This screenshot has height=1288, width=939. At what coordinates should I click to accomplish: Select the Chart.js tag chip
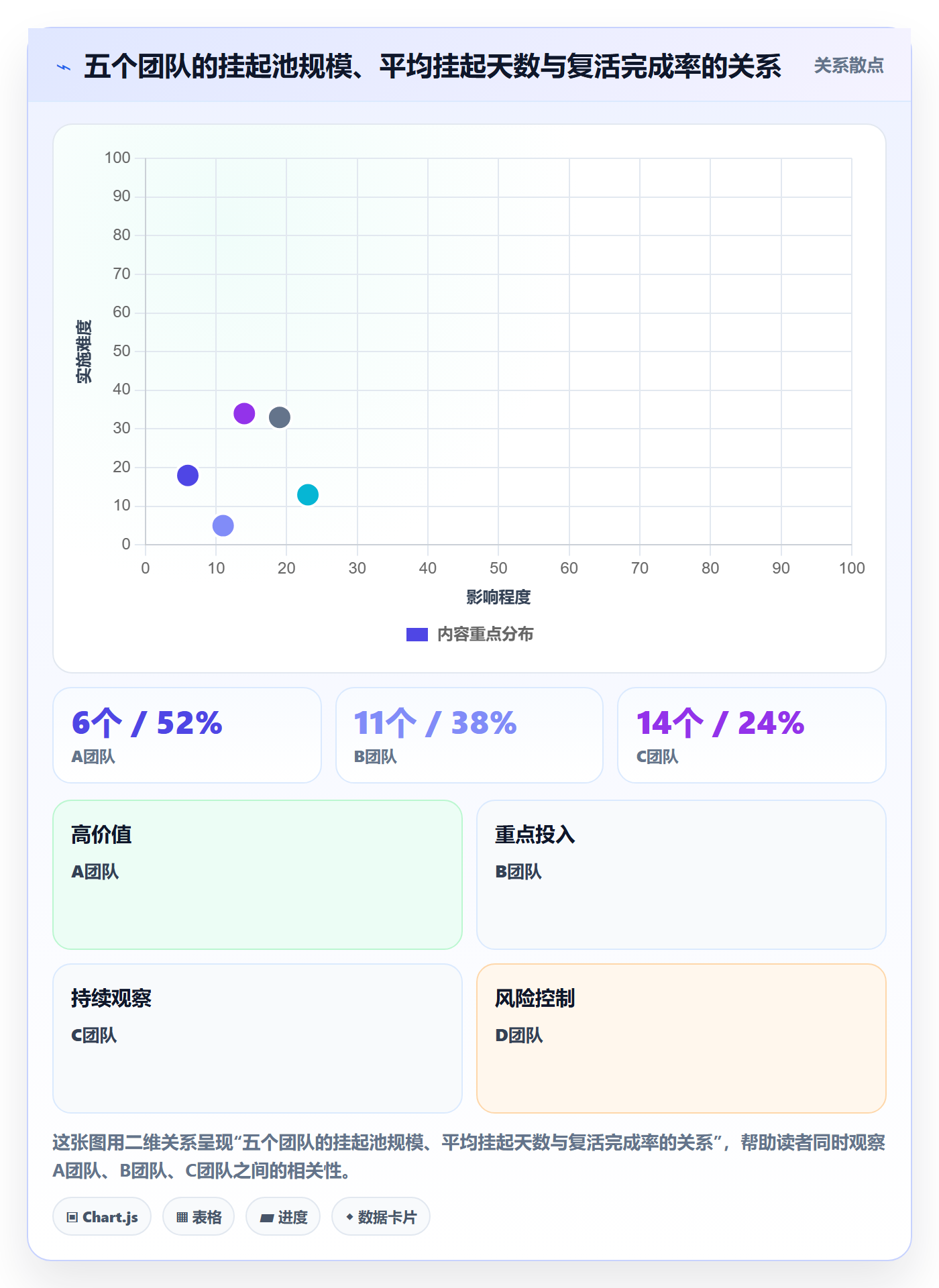(x=102, y=1216)
